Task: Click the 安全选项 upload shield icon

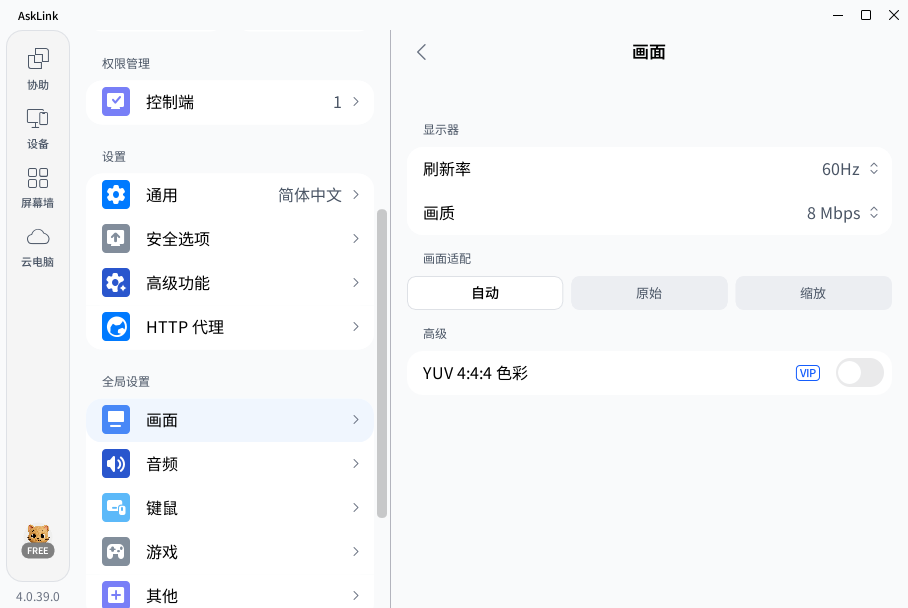Action: [116, 239]
